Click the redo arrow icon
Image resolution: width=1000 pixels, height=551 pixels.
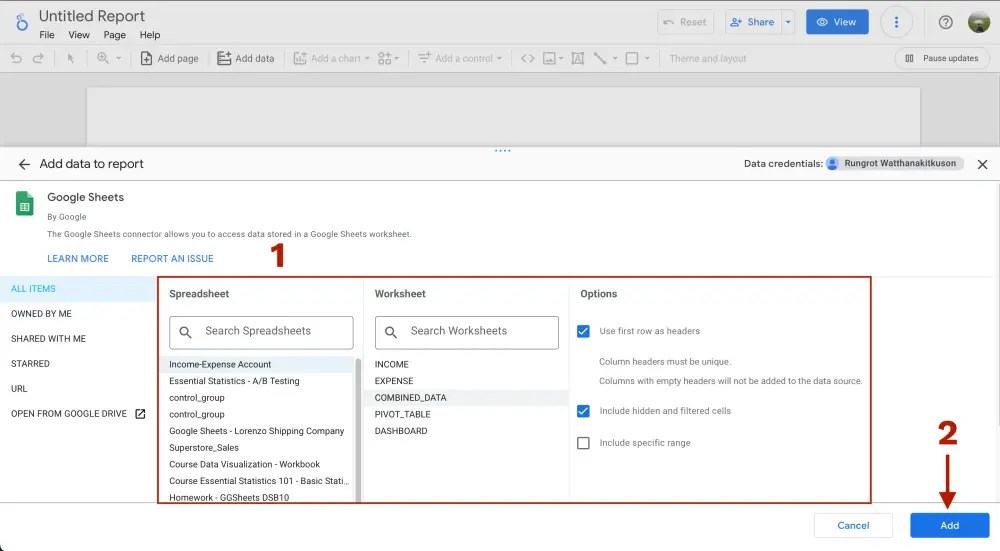point(38,59)
